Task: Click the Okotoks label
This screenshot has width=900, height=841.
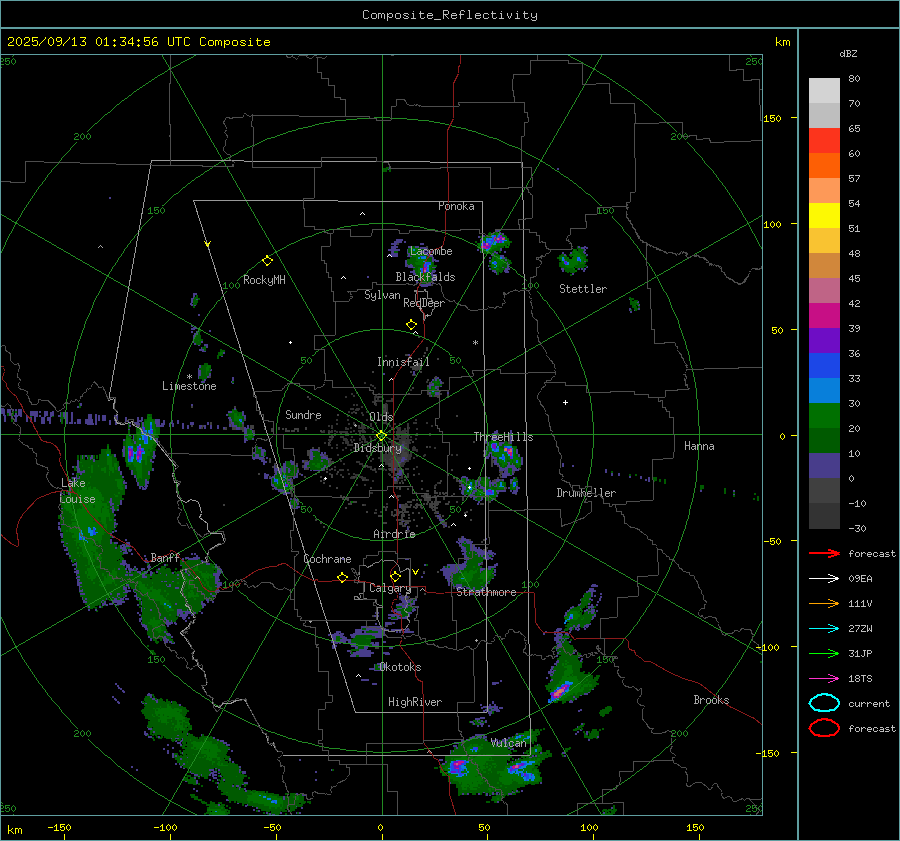Action: pos(401,667)
